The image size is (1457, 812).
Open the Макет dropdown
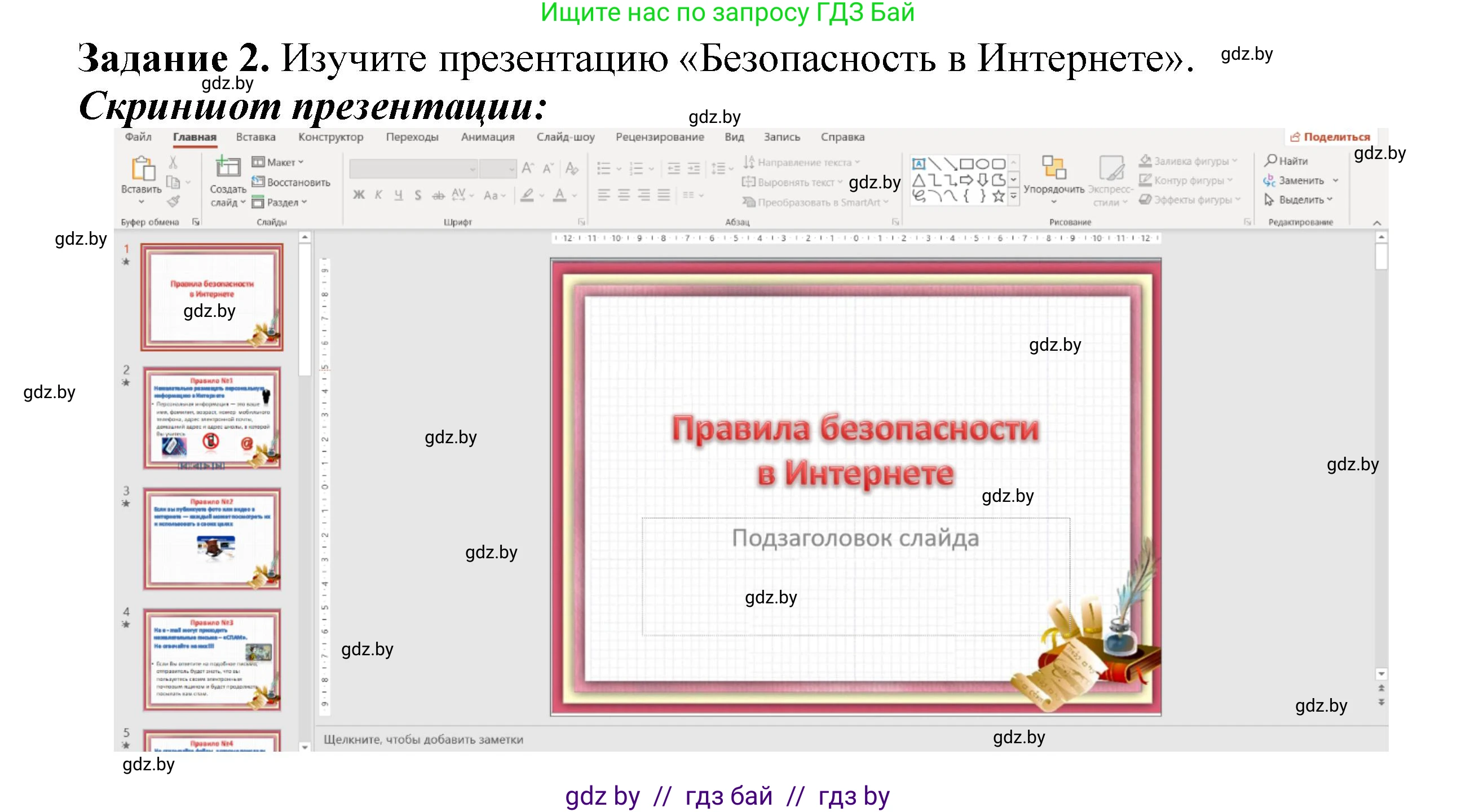tap(288, 162)
